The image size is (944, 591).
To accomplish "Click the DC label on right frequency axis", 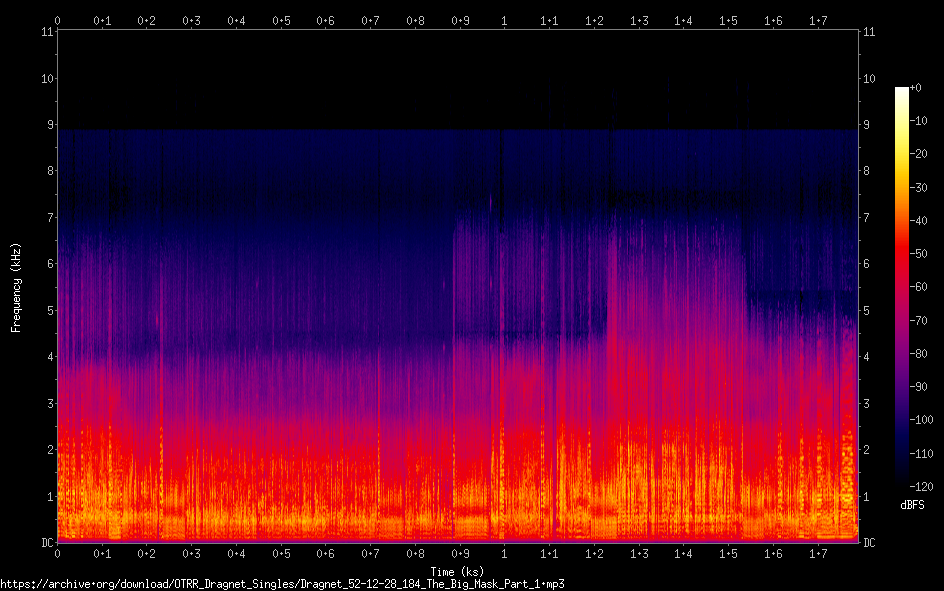I will [x=870, y=542].
